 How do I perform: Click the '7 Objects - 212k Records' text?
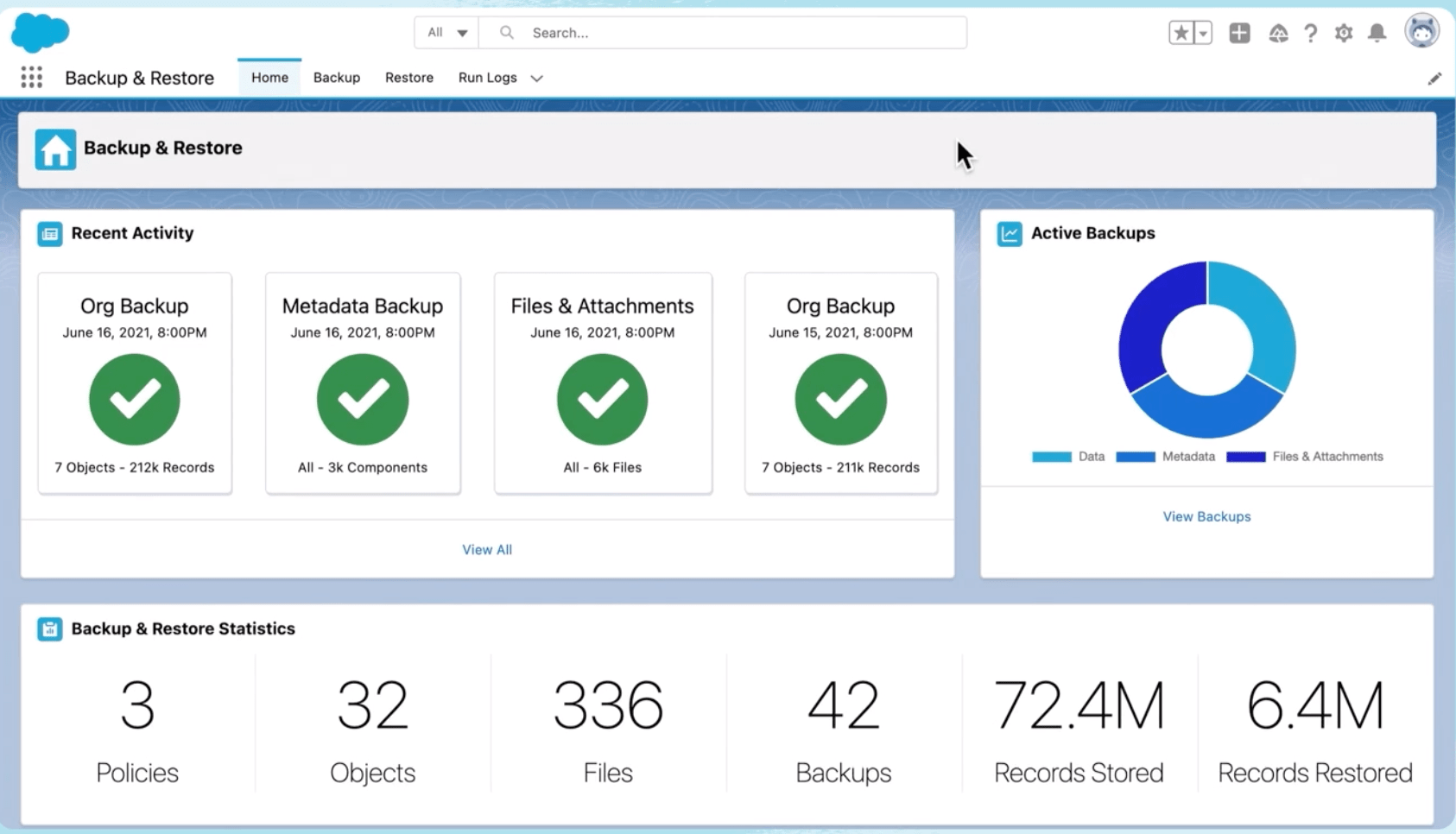pyautogui.click(x=135, y=468)
